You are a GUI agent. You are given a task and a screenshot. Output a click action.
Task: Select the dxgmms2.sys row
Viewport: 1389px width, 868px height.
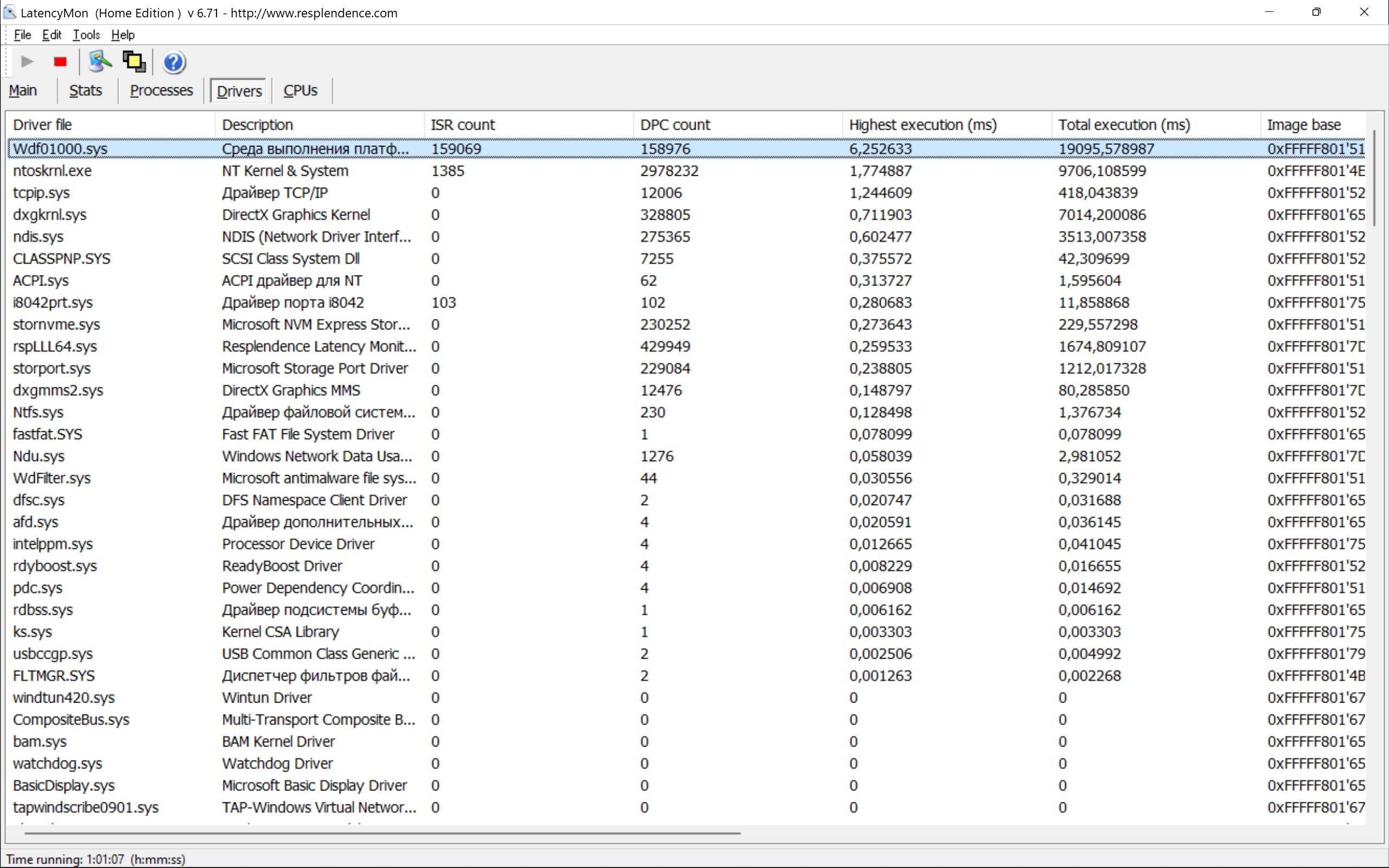pyautogui.click(x=686, y=391)
